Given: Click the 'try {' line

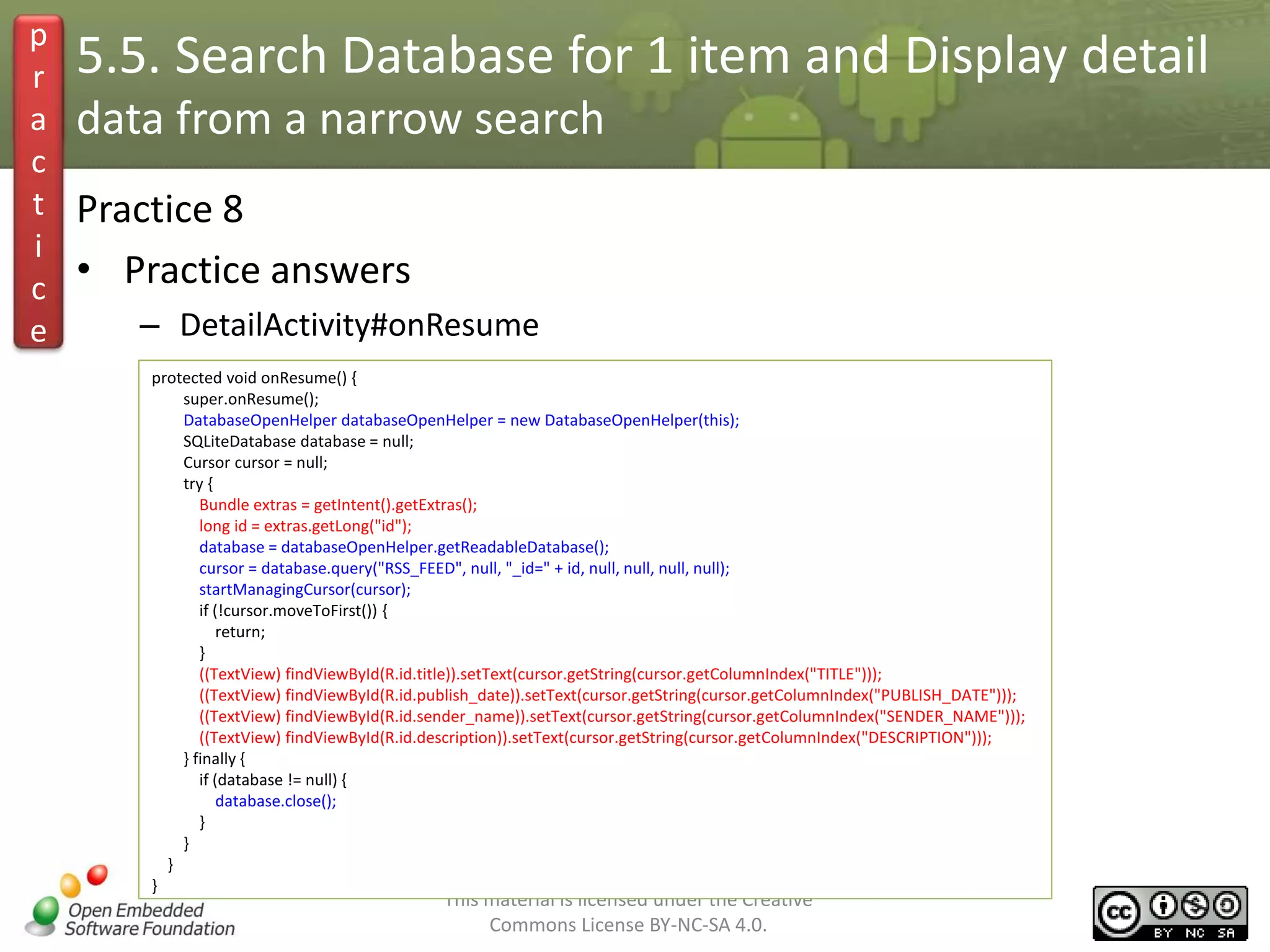Looking at the screenshot, I should pyautogui.click(x=198, y=483).
